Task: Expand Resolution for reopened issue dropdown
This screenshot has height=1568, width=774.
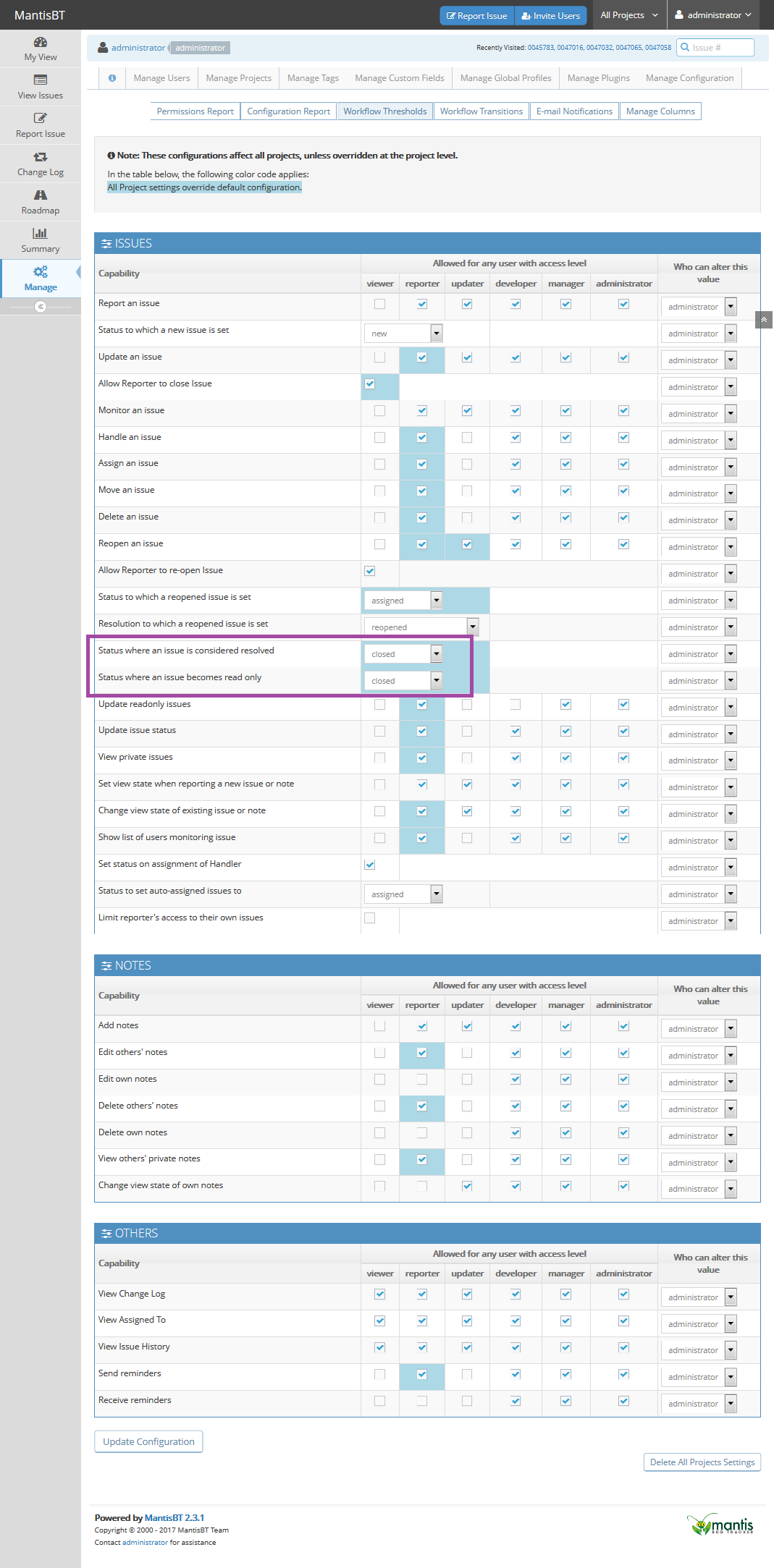Action: [421, 627]
